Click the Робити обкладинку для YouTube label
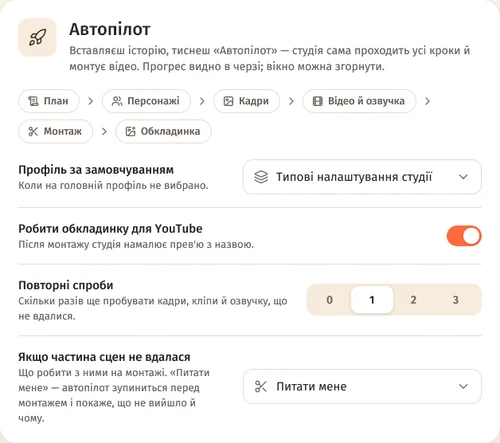This screenshot has width=500, height=443. point(110,229)
